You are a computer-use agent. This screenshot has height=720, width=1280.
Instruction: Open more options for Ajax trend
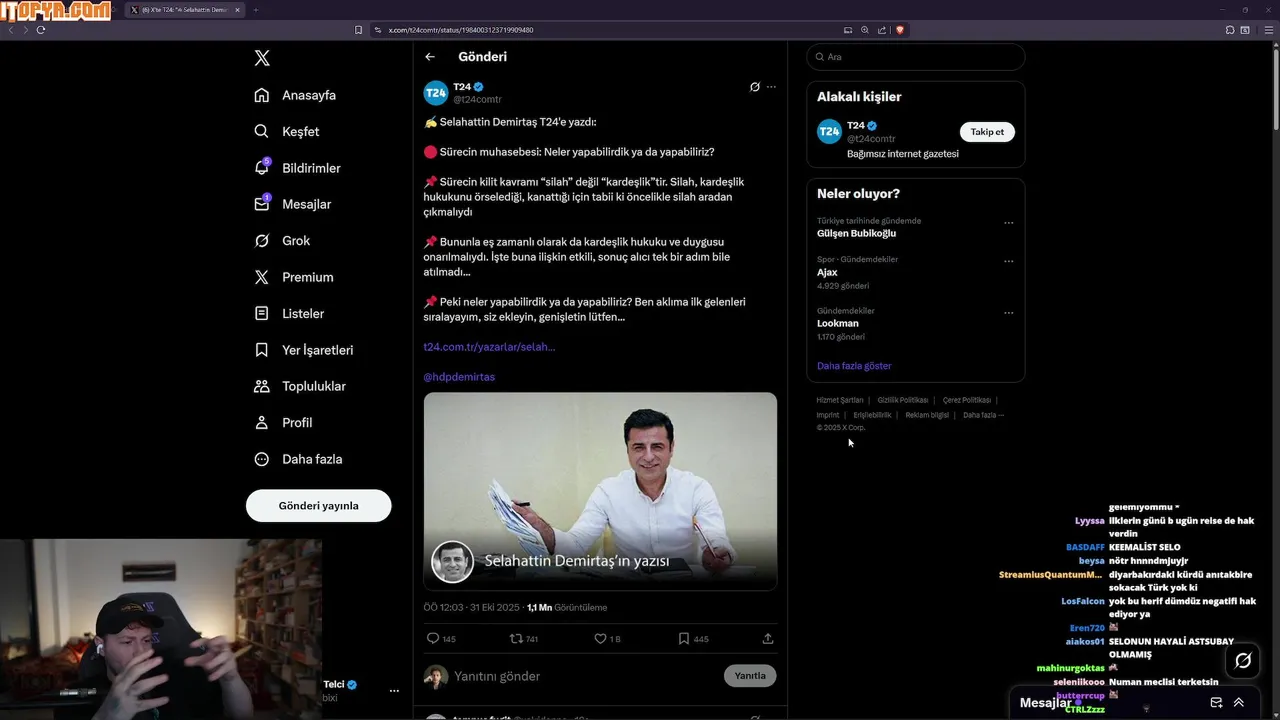coord(1008,262)
